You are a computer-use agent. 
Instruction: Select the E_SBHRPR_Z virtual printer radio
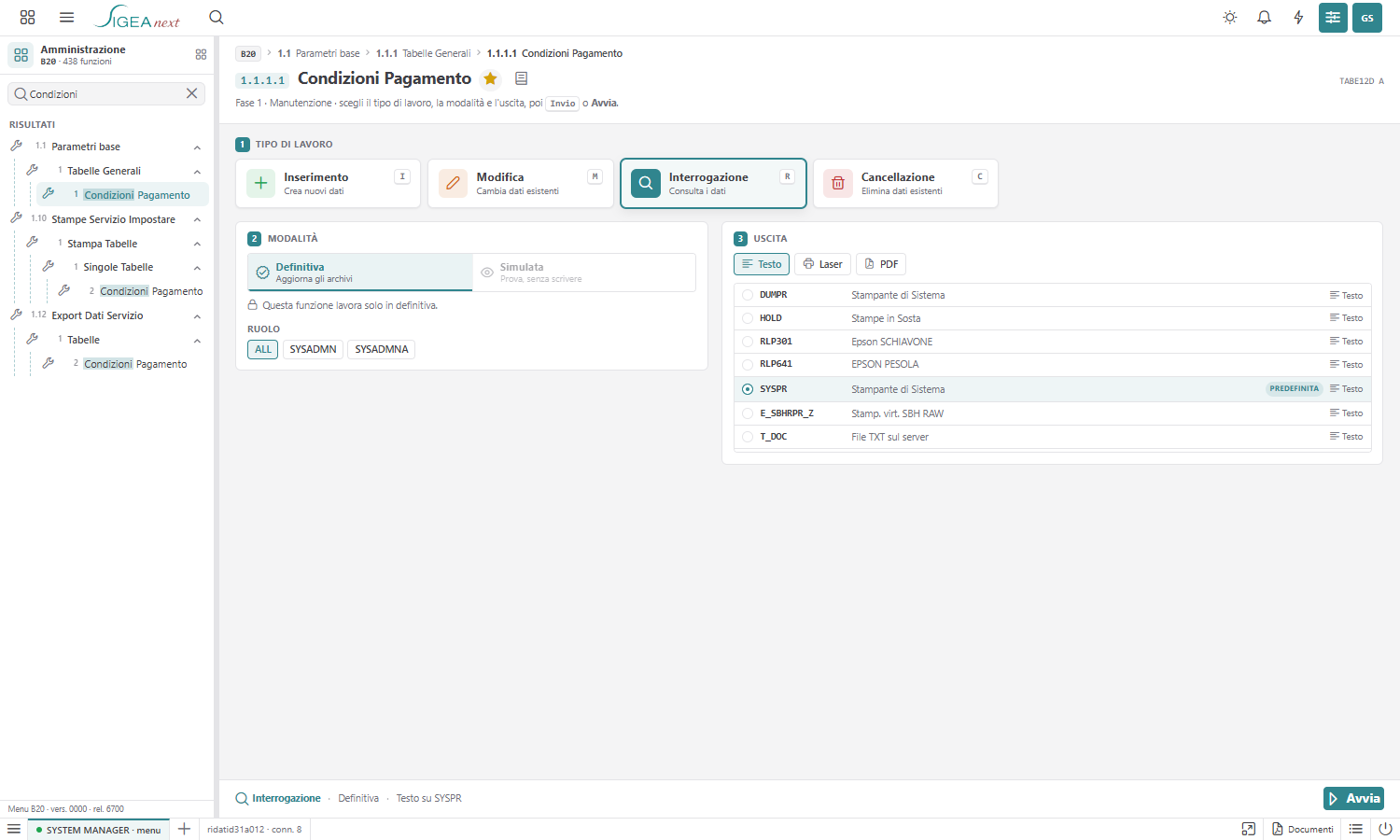click(x=748, y=413)
